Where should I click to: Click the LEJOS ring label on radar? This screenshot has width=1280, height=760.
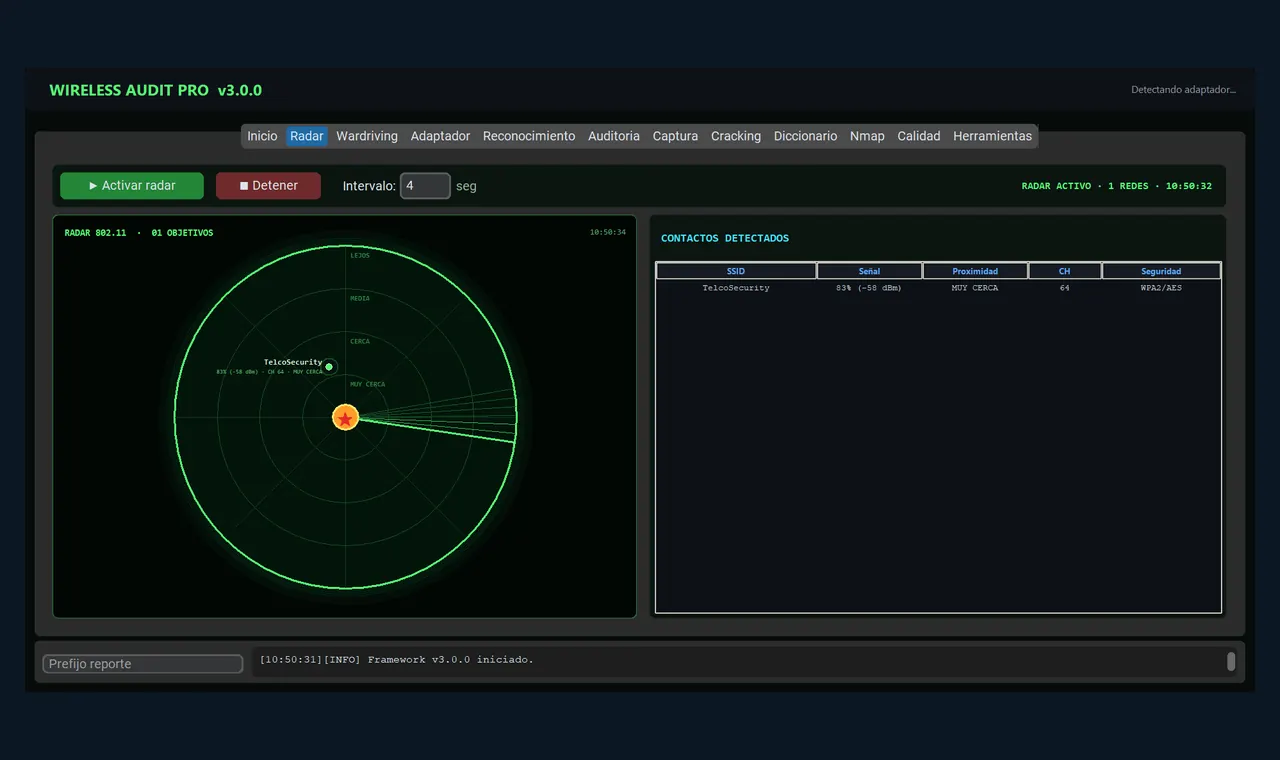[x=360, y=255]
